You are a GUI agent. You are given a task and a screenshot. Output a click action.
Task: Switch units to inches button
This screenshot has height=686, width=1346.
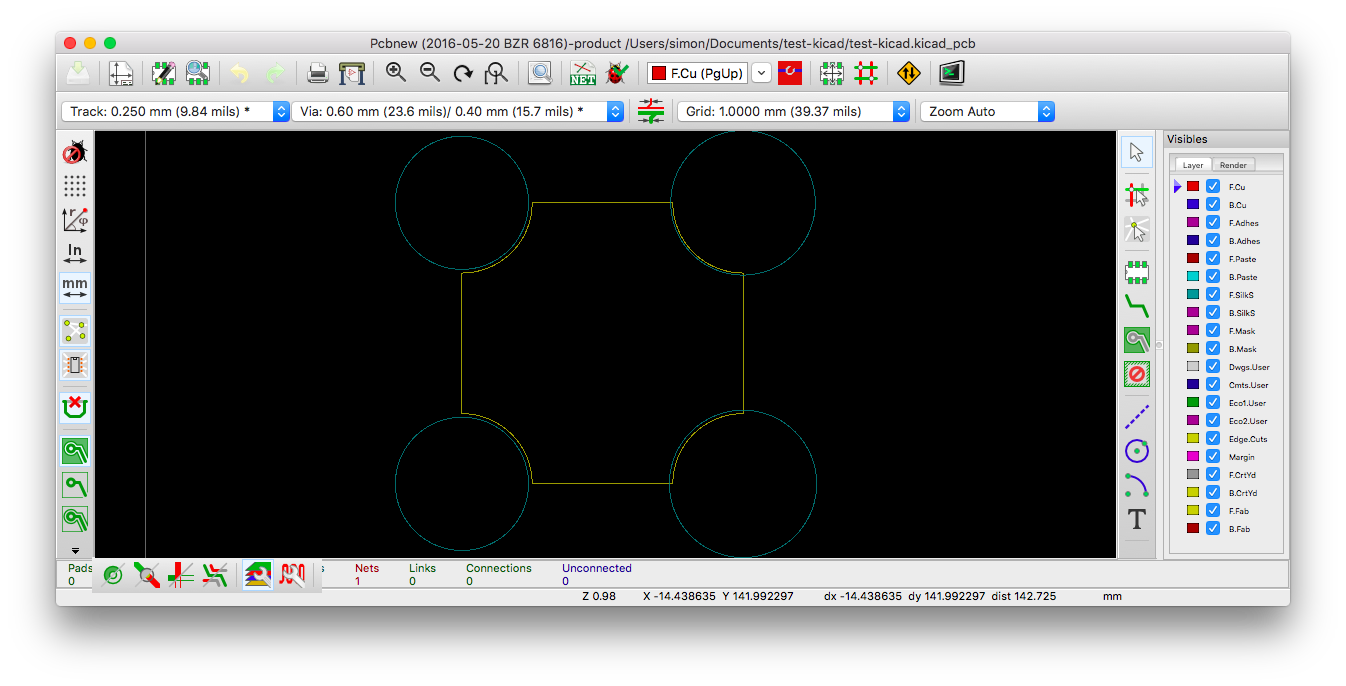click(75, 253)
